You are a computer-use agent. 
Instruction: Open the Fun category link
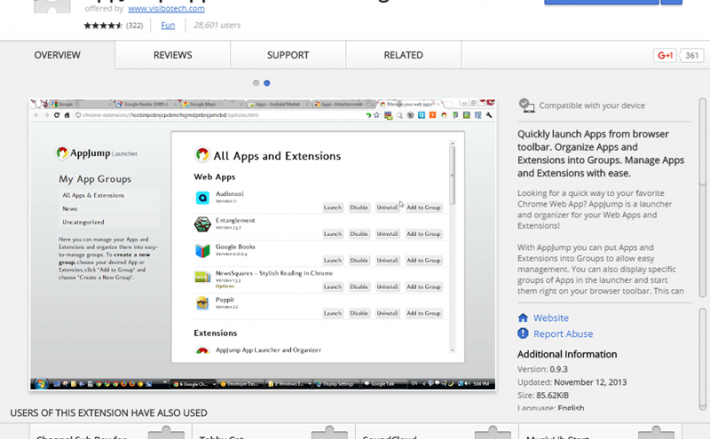(x=168, y=25)
